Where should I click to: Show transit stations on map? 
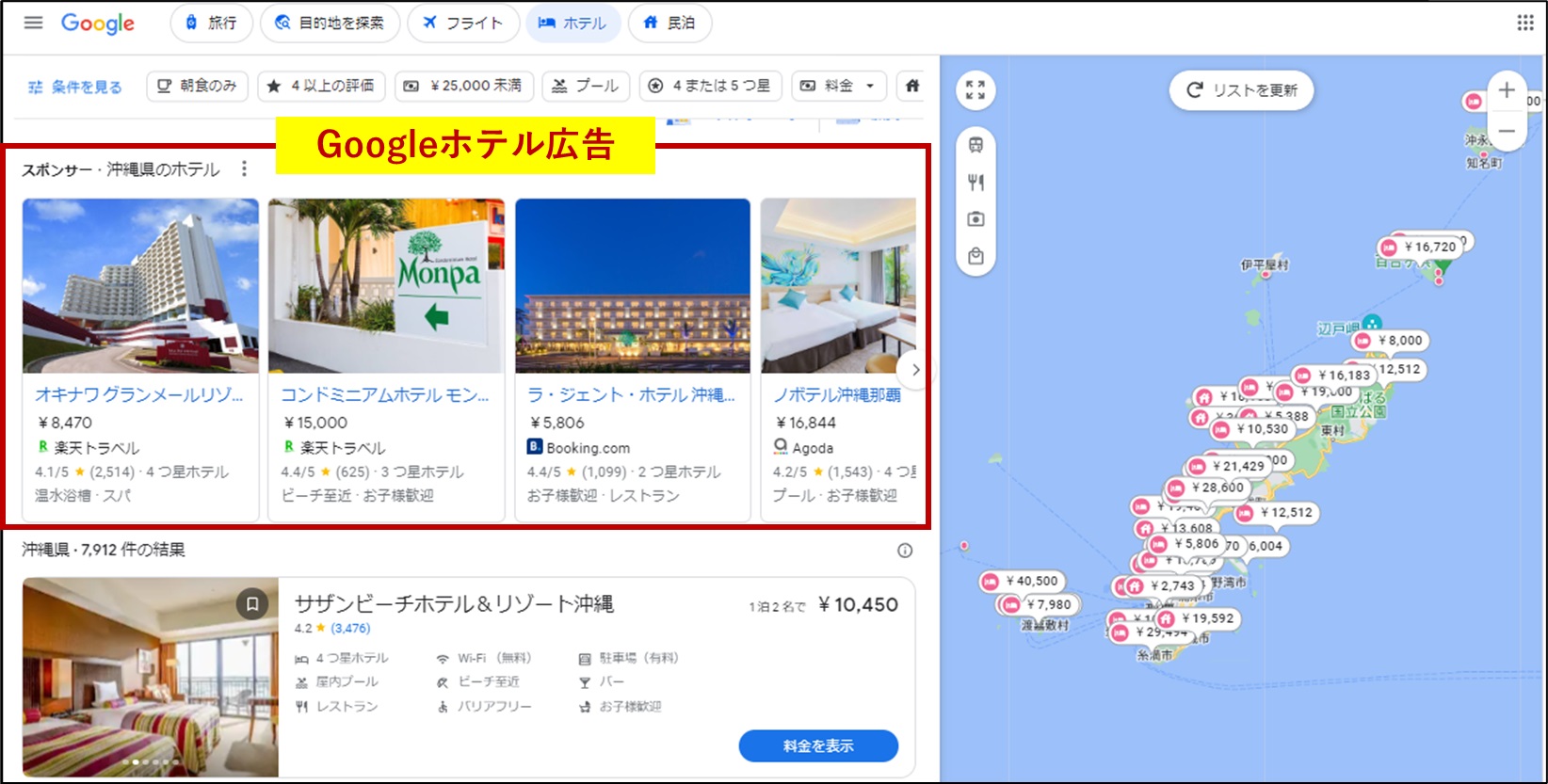pyautogui.click(x=976, y=146)
